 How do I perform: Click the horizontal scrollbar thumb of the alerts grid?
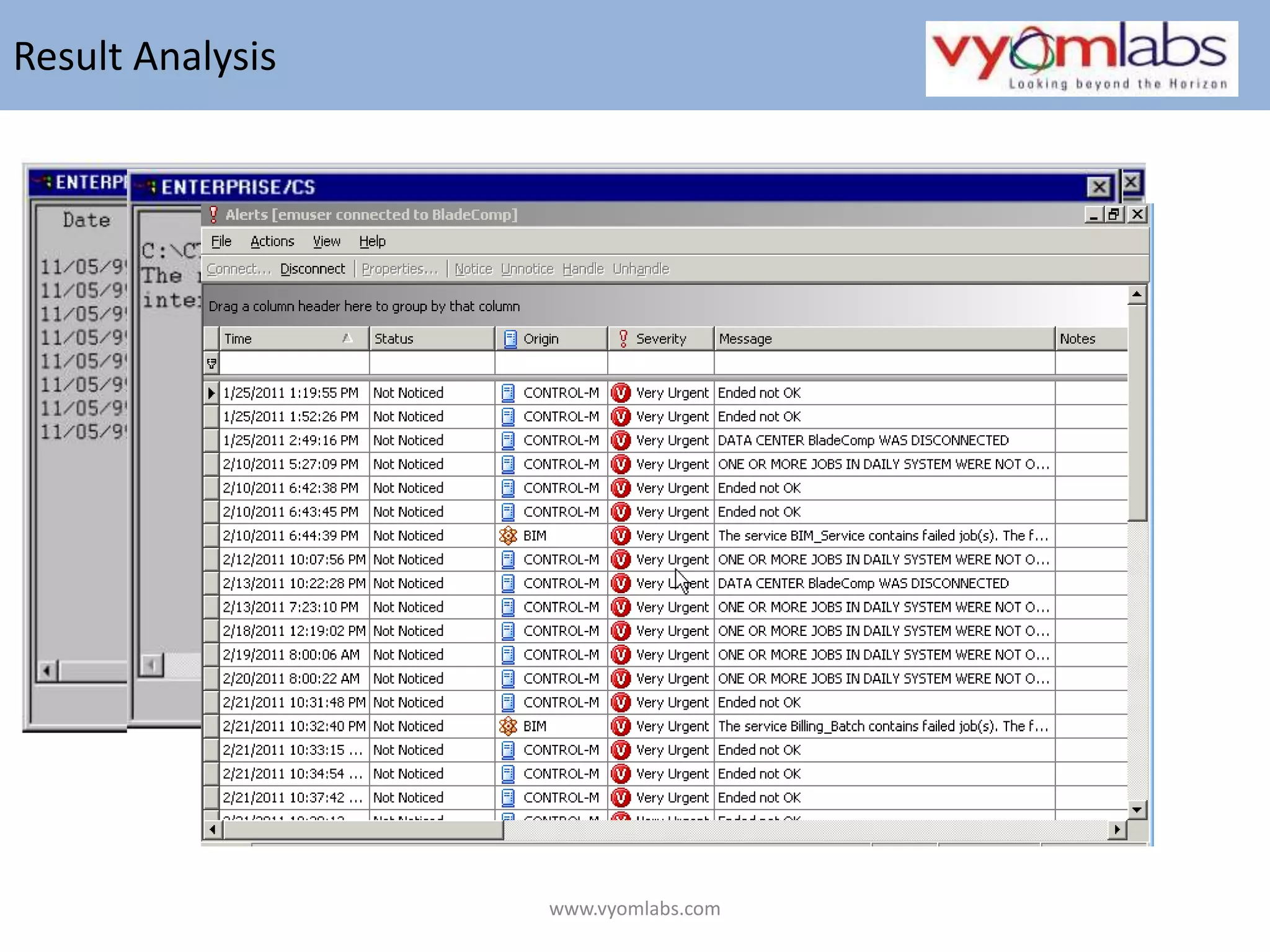(x=363, y=829)
